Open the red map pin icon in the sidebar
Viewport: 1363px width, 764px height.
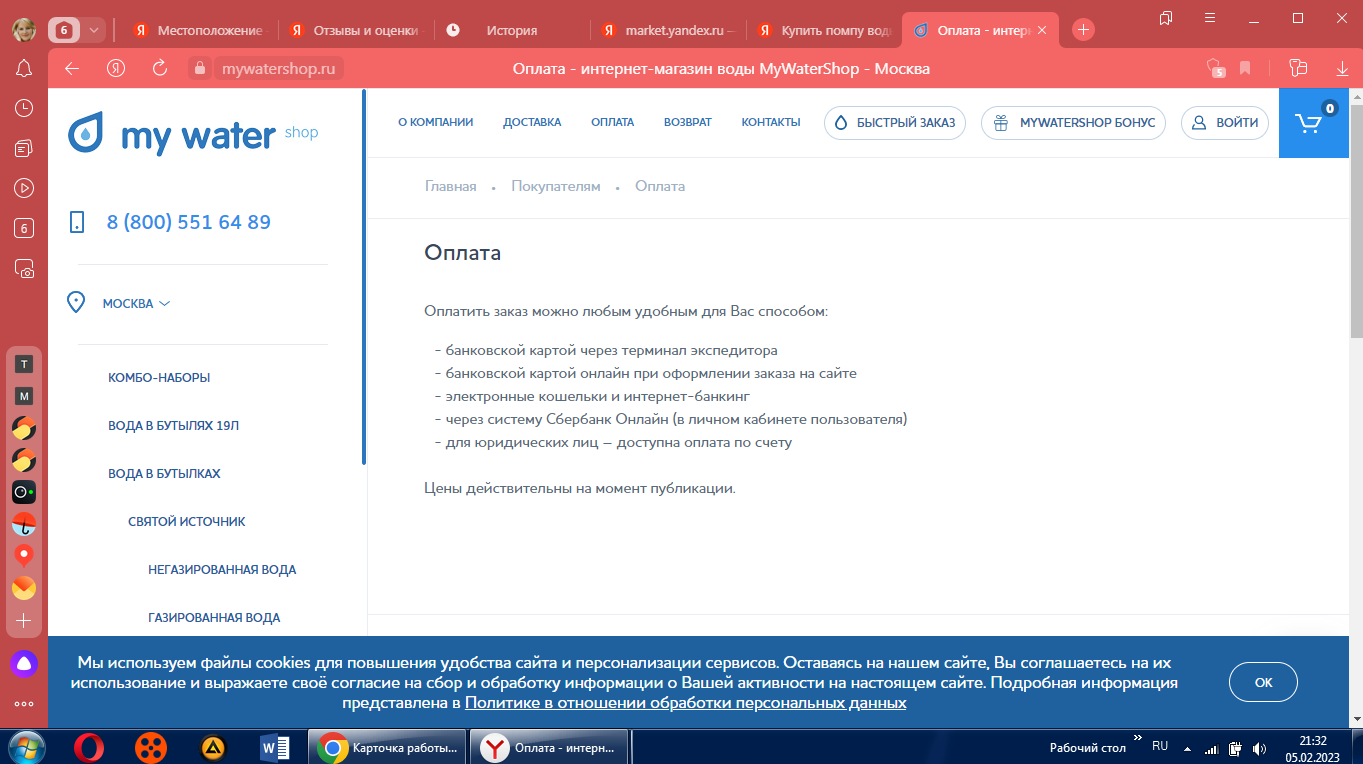pos(24,556)
